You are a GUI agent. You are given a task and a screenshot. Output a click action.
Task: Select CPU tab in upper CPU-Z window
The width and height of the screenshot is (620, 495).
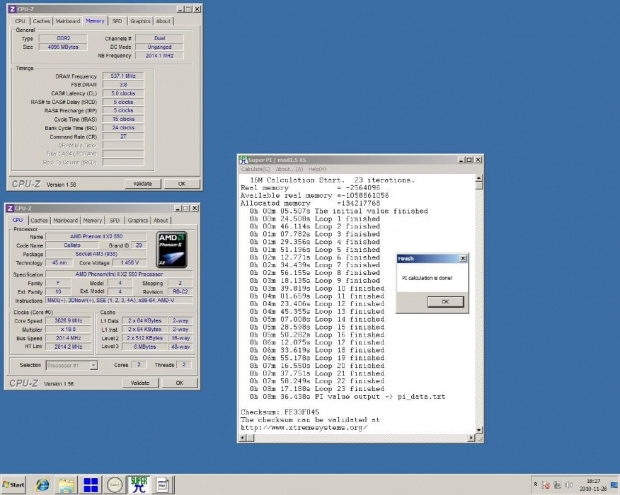[20, 21]
